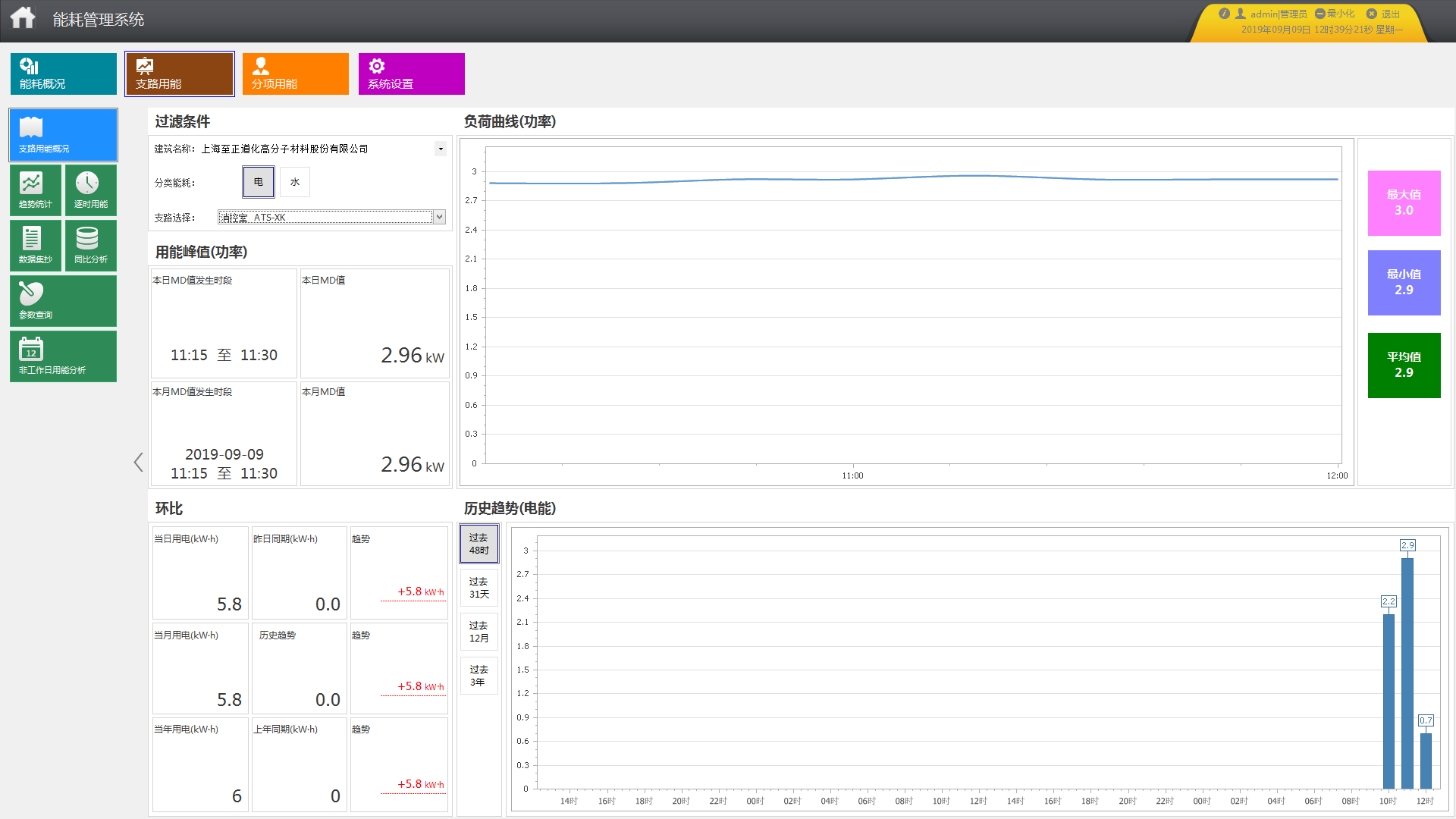Choose the 过去31天 history range

[479, 588]
